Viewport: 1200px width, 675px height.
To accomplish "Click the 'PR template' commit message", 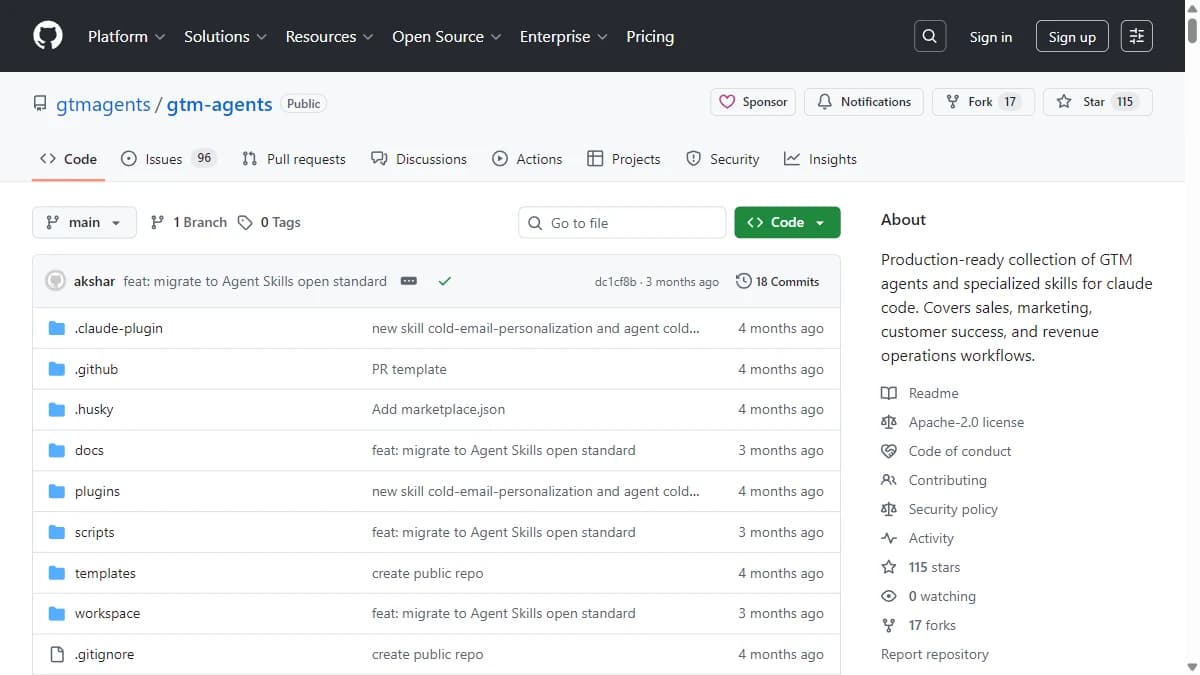I will pos(409,369).
